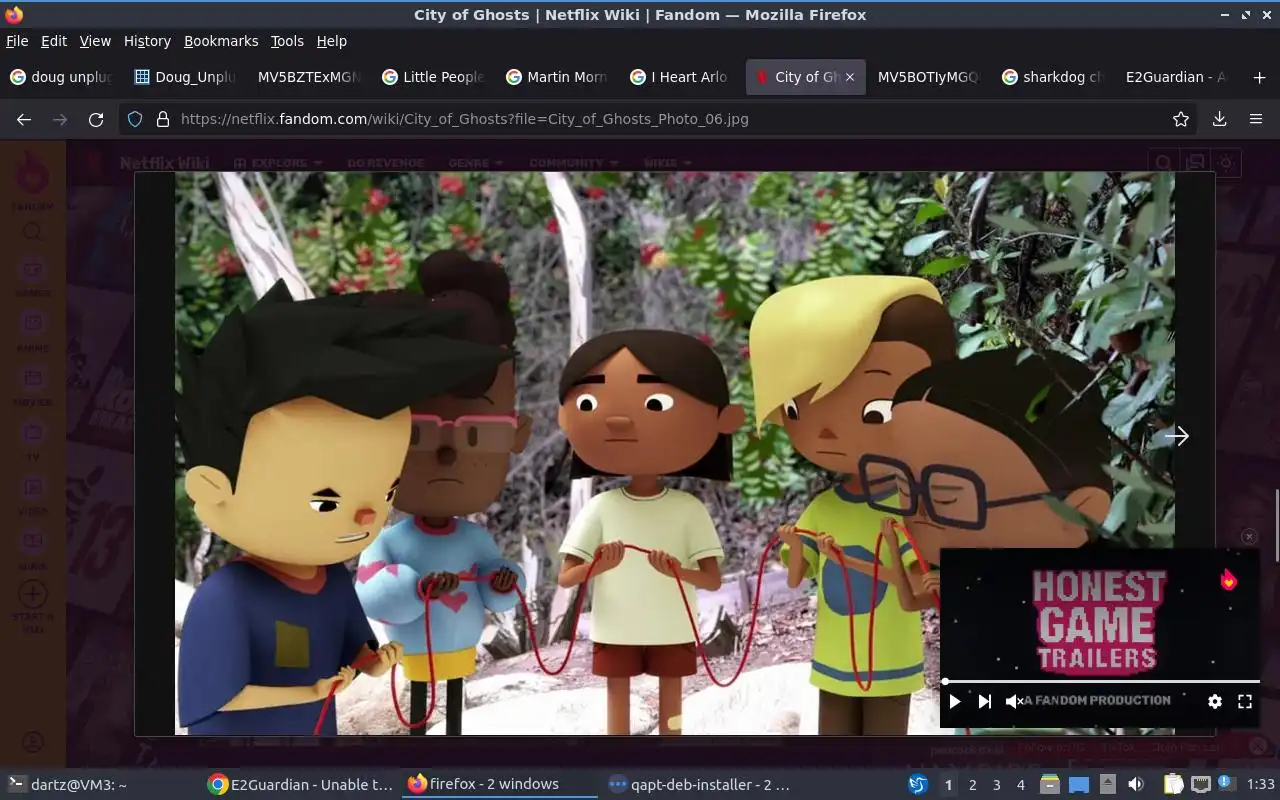The height and width of the screenshot is (800, 1280).
Task: Open the Help menu
Action: [332, 41]
